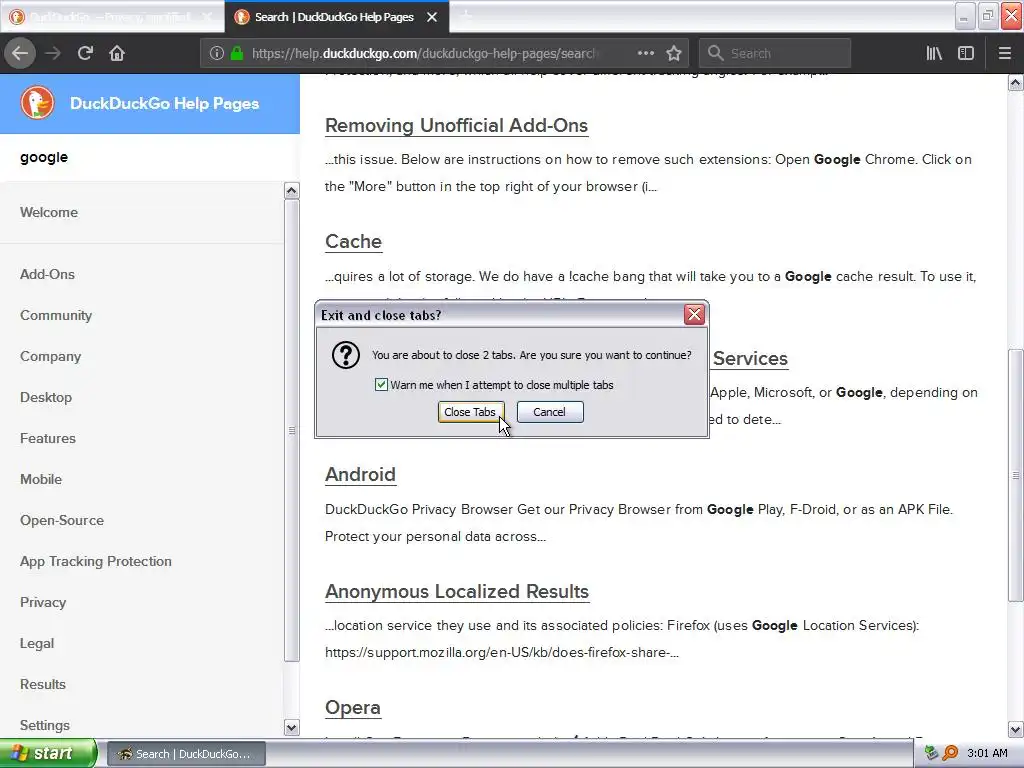Click the magnifier icon in the search box

tap(716, 53)
